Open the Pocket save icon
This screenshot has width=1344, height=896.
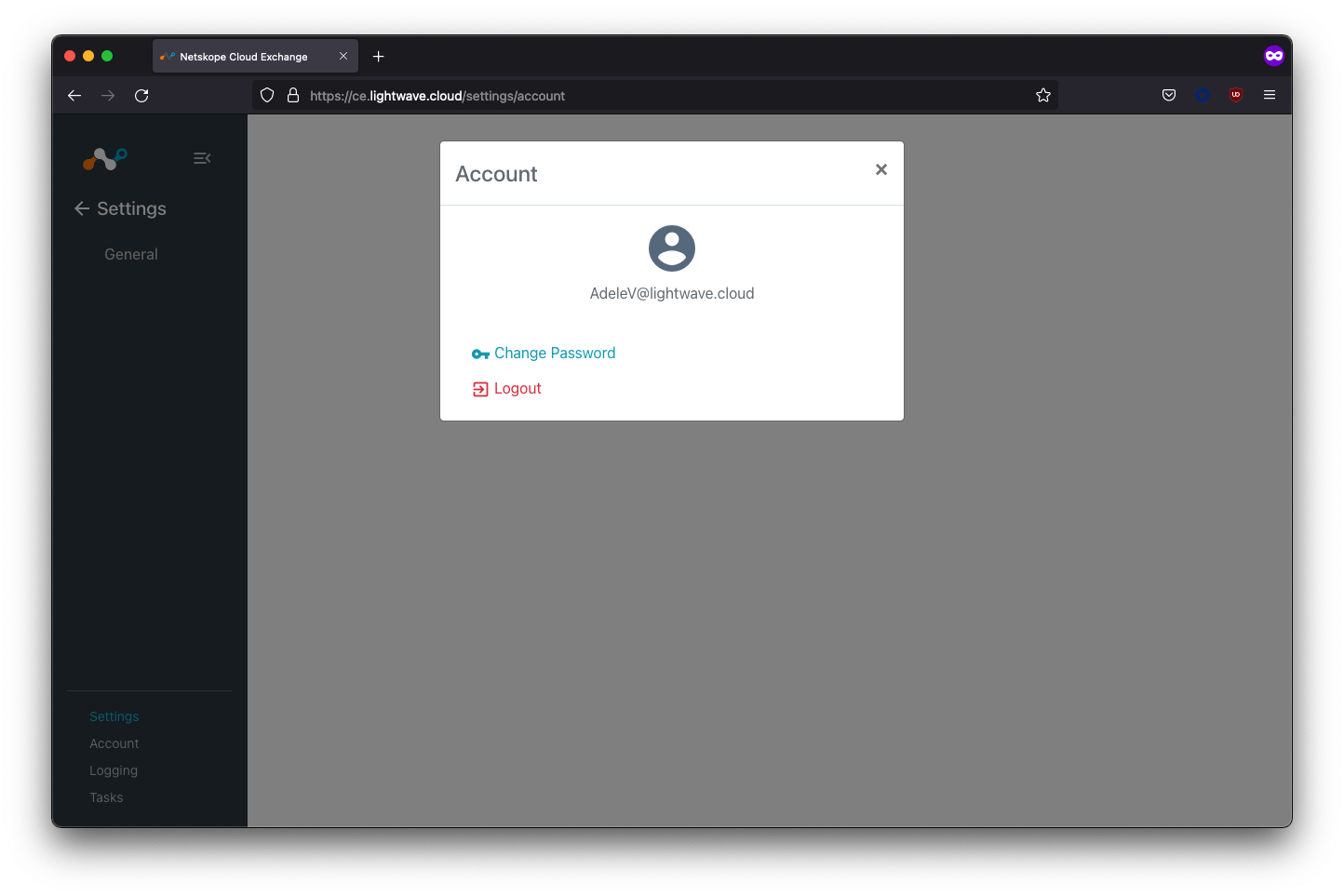click(x=1169, y=95)
